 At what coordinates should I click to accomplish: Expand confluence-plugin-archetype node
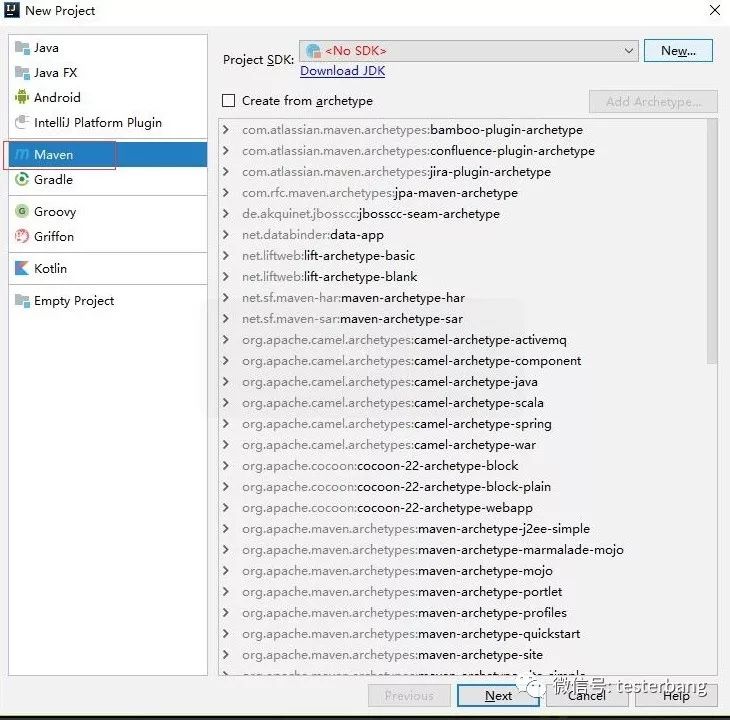coord(226,150)
